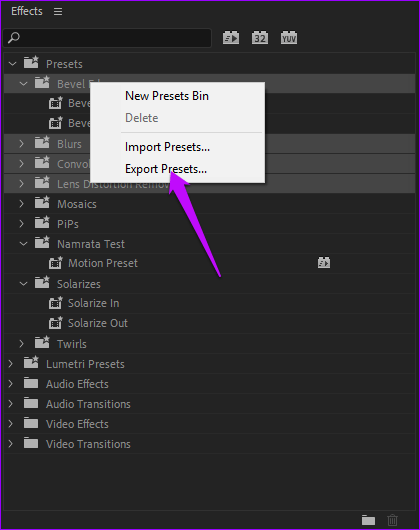
Task: Click the magnifier icon in search box
Action: (14, 38)
